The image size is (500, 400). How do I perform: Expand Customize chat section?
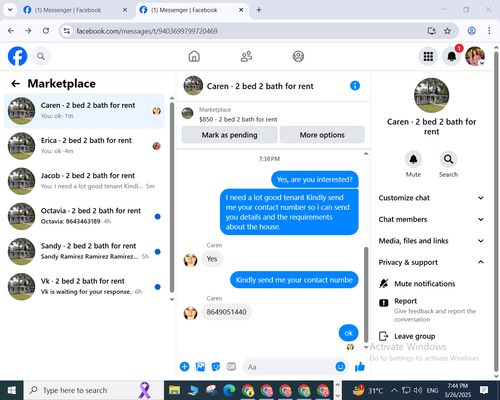(431, 198)
